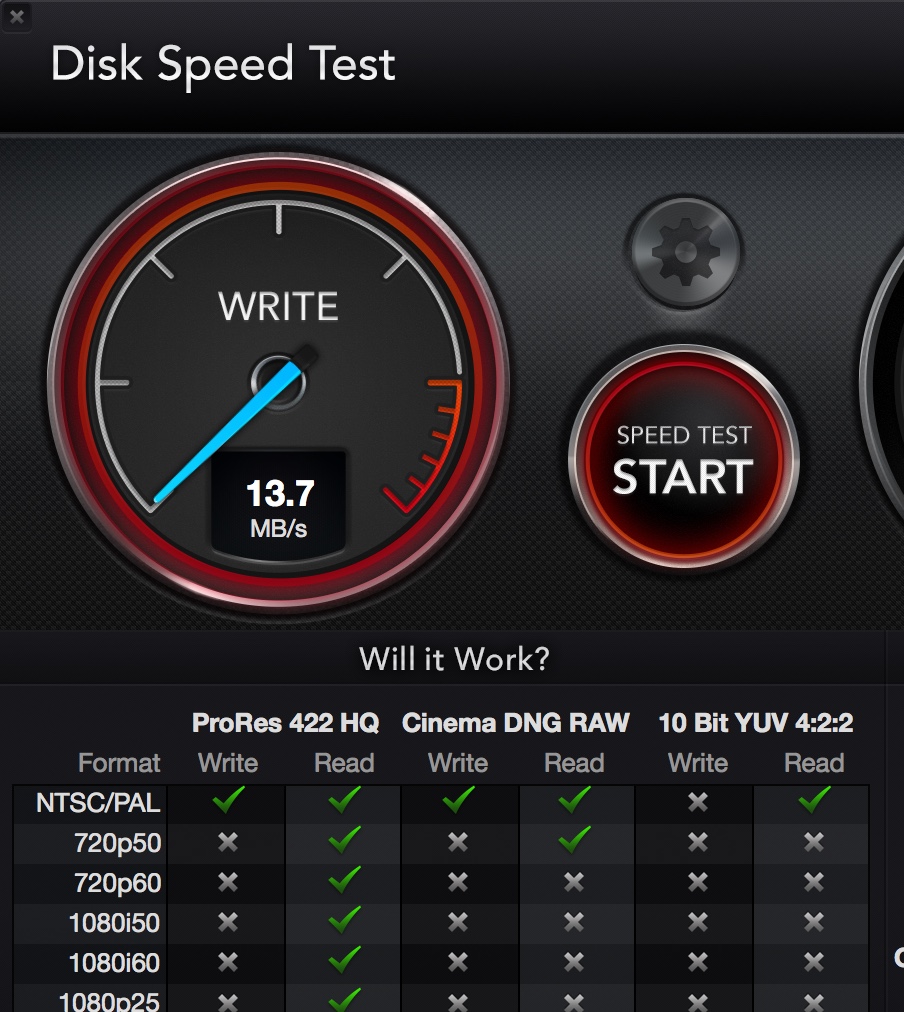The image size is (904, 1012).
Task: Open settings with the gear icon
Action: 685,252
